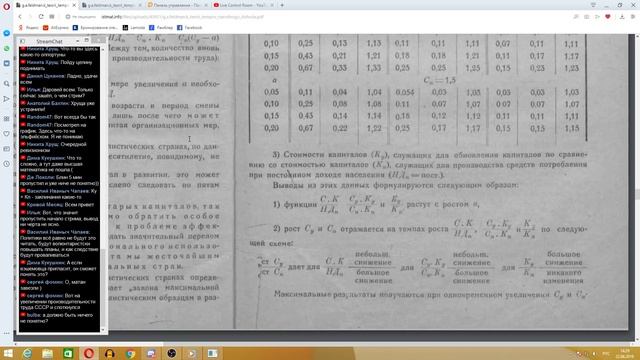Open OBS Studio from taskbar
Image resolution: width=640 pixels, height=360 pixels.
[171, 353]
